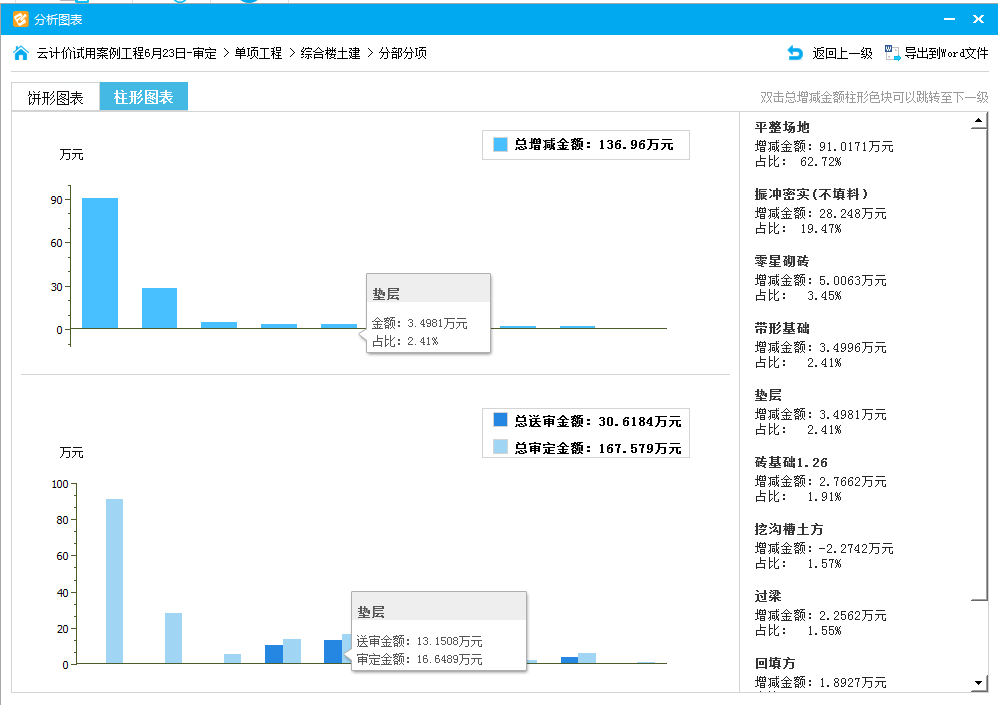Click 返回上一级 button
Image resolution: width=998 pixels, height=705 pixels.
click(x=842, y=53)
